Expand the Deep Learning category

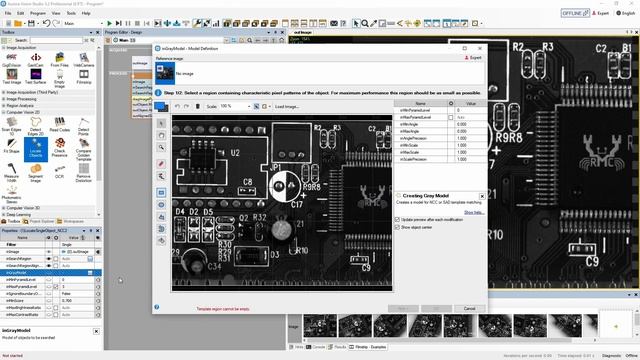coord(4,214)
